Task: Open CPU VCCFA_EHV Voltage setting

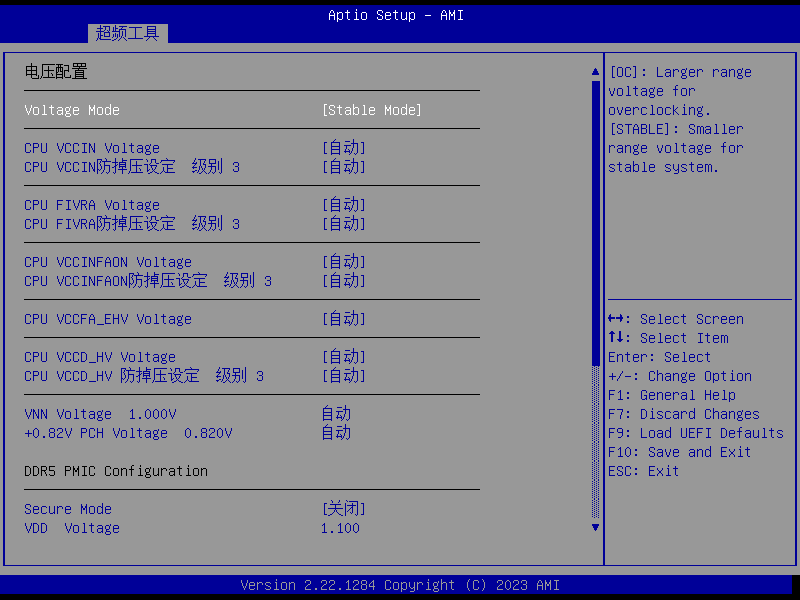Action: 343,319
